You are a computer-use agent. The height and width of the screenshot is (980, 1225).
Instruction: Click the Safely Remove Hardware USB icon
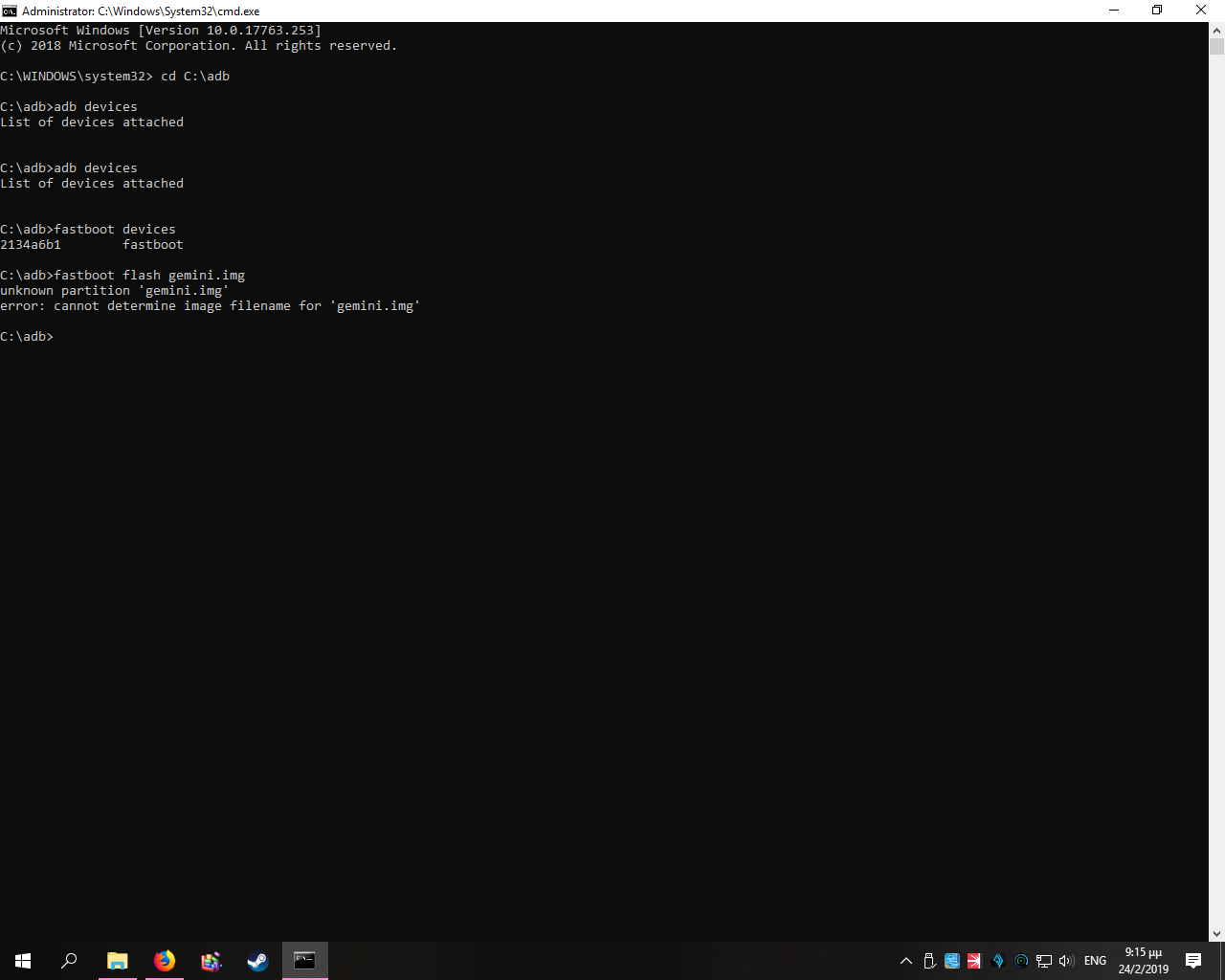point(929,961)
